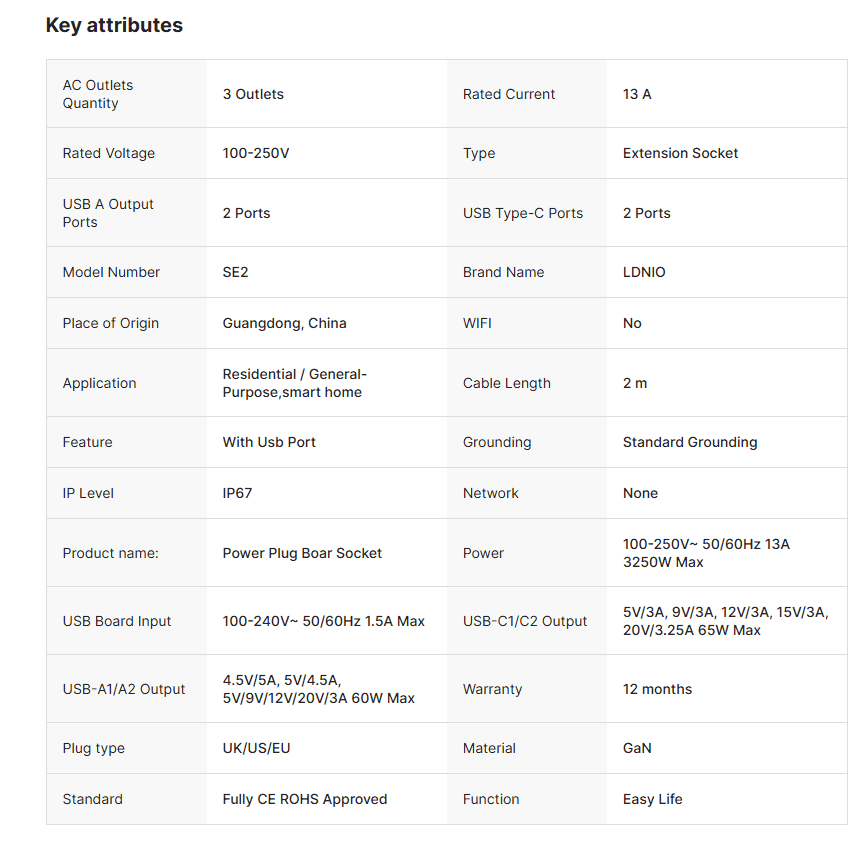
Task: Select the Extension Socket type value
Action: 680,153
